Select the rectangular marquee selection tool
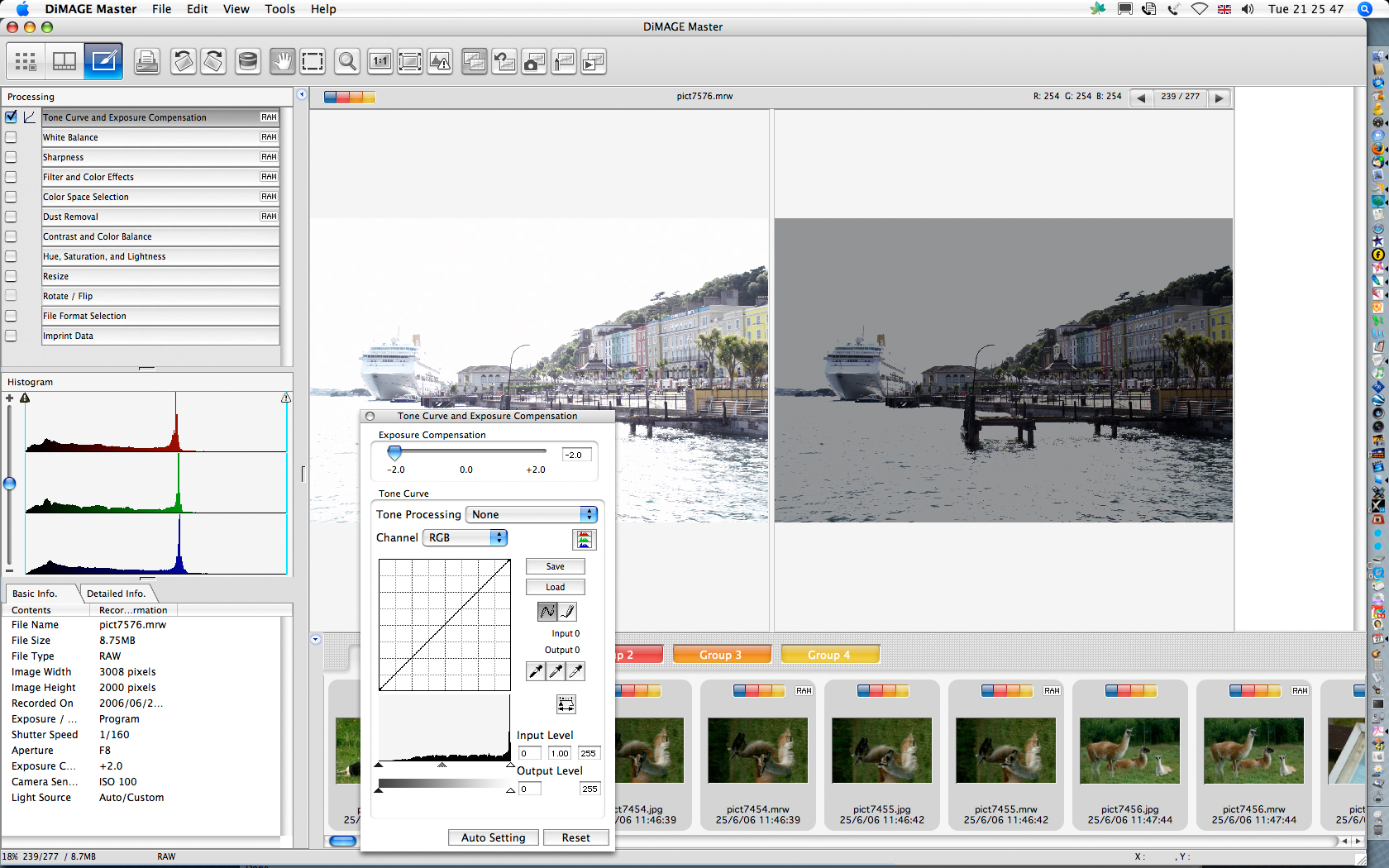 point(313,61)
